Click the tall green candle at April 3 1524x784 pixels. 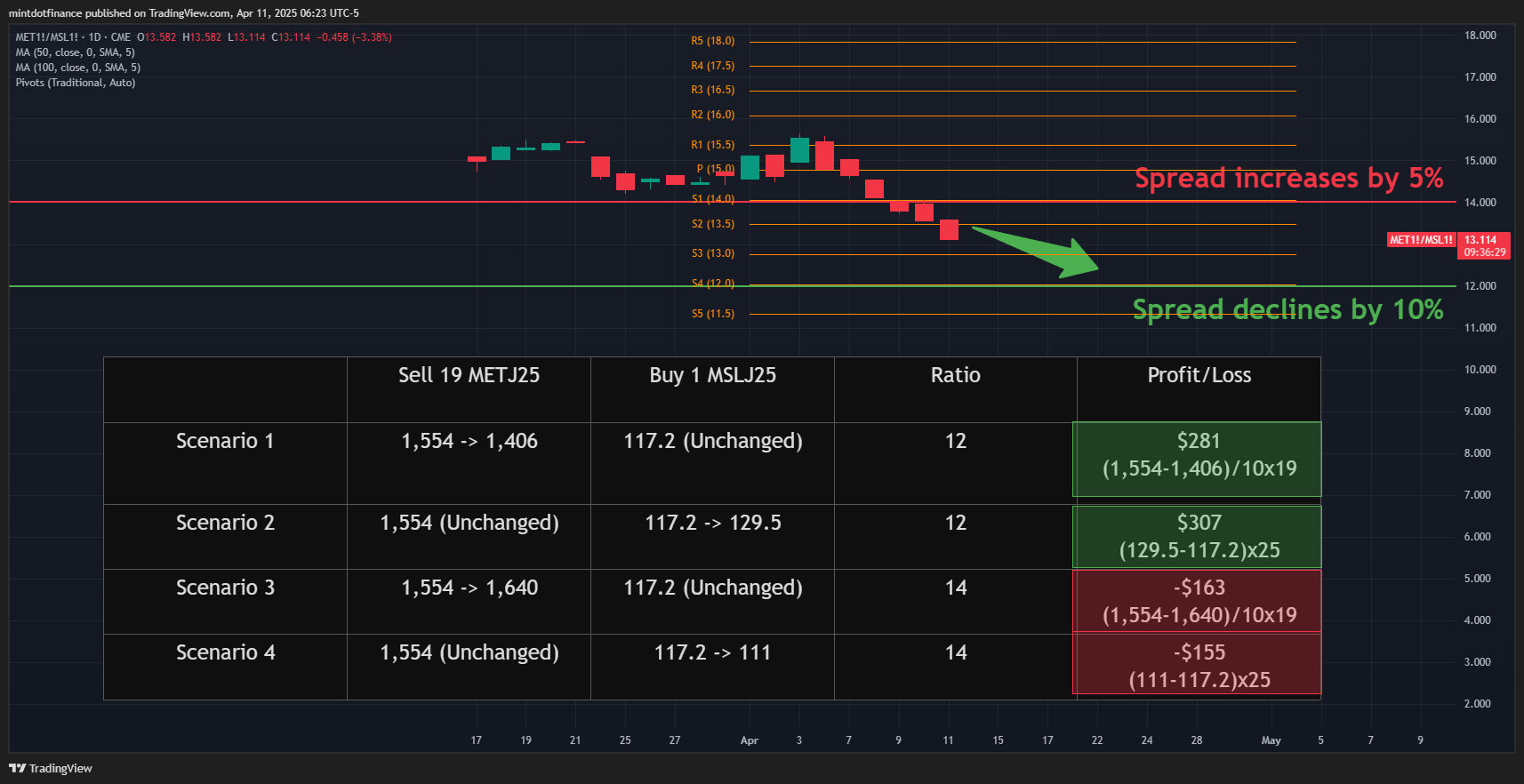(x=799, y=149)
